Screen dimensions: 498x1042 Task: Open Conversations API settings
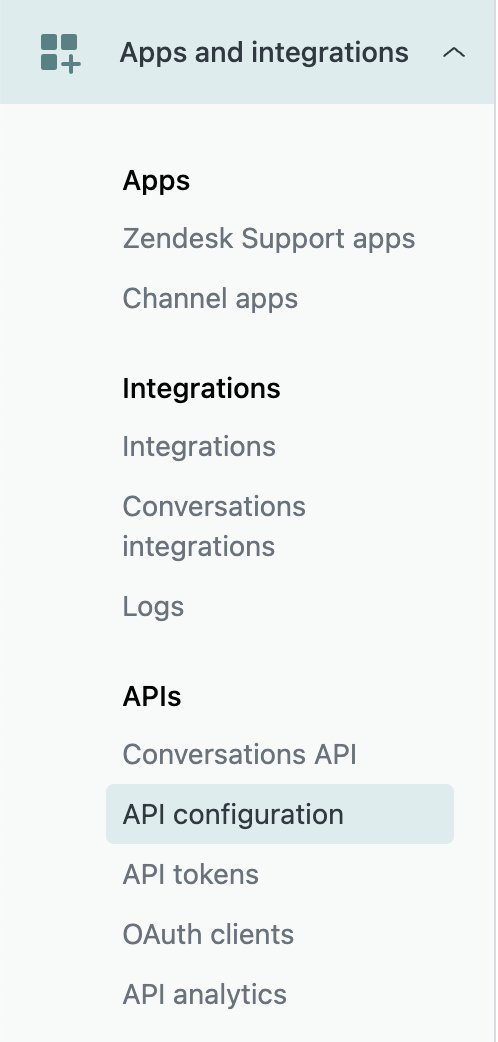coord(239,754)
